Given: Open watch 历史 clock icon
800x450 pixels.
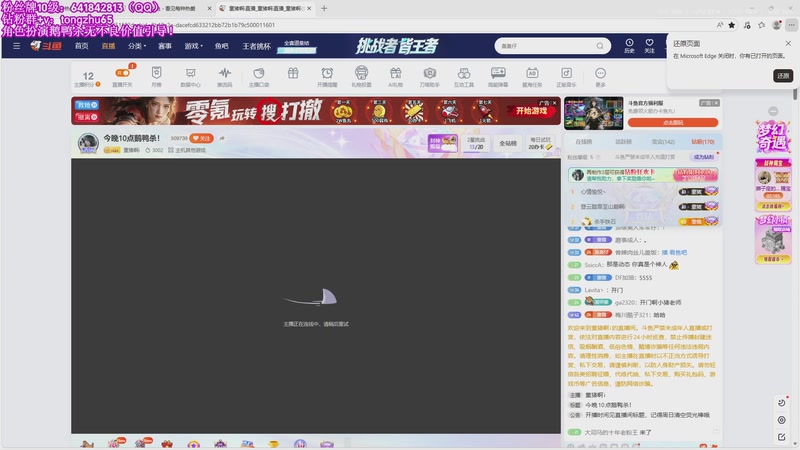Looking at the screenshot, I should (x=630, y=46).
